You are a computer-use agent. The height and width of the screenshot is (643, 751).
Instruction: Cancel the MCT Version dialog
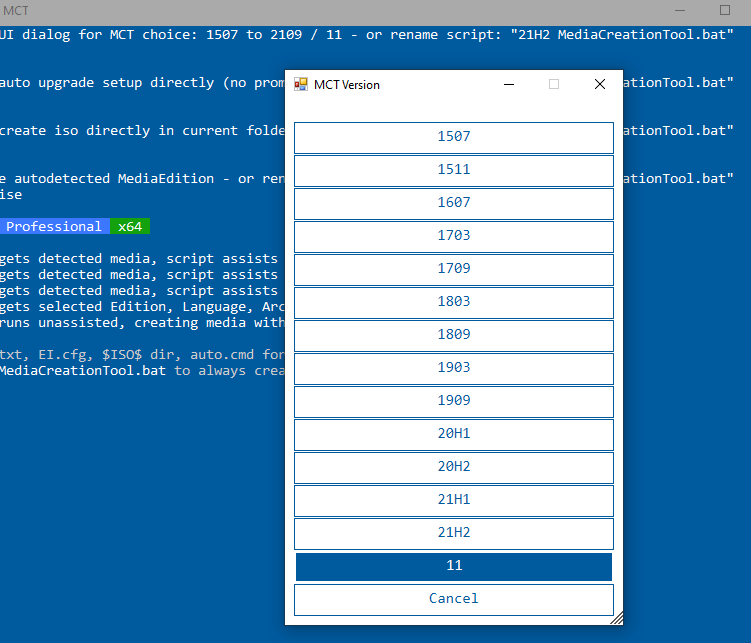click(x=454, y=600)
